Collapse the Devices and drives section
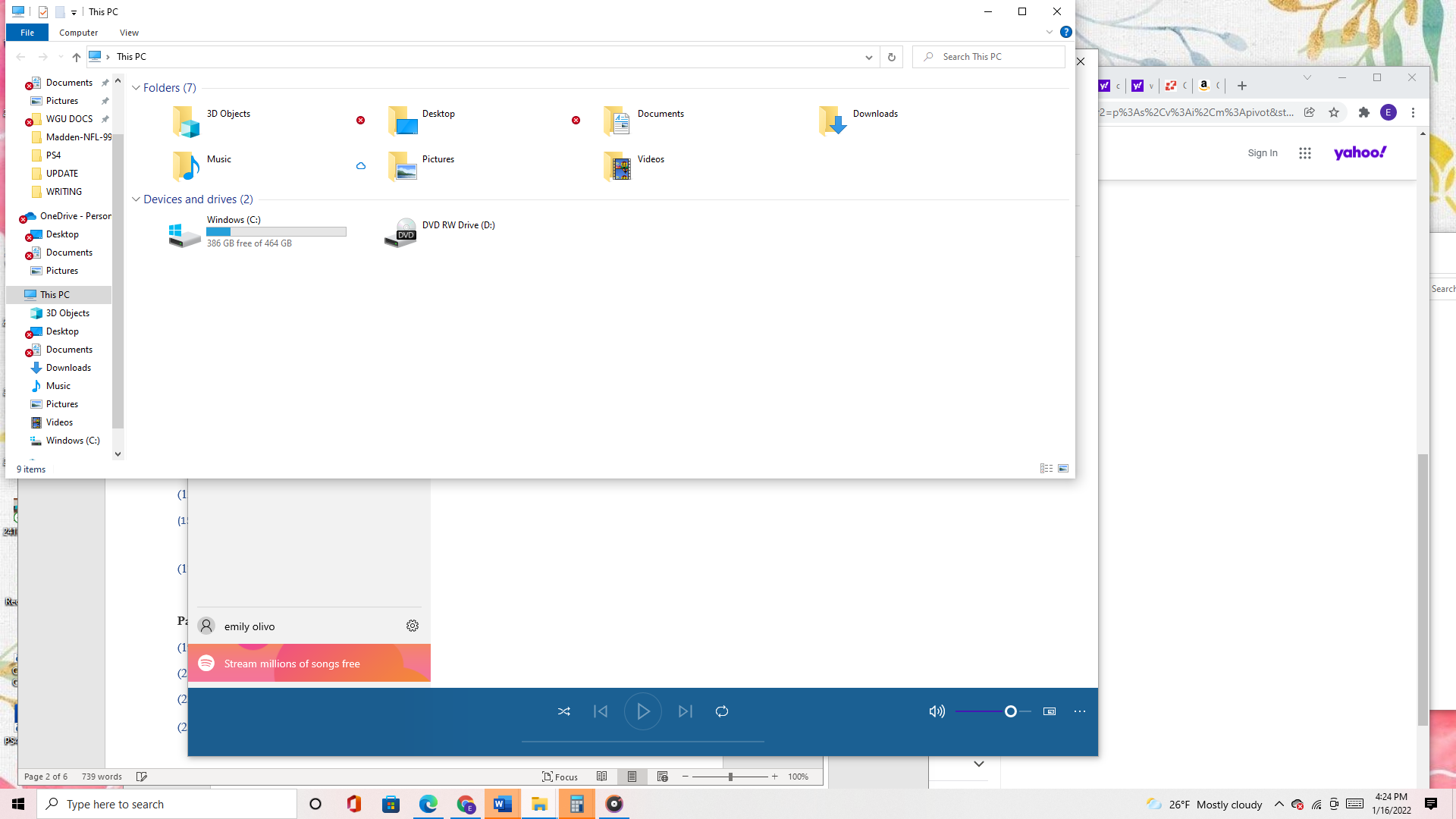 (x=136, y=199)
